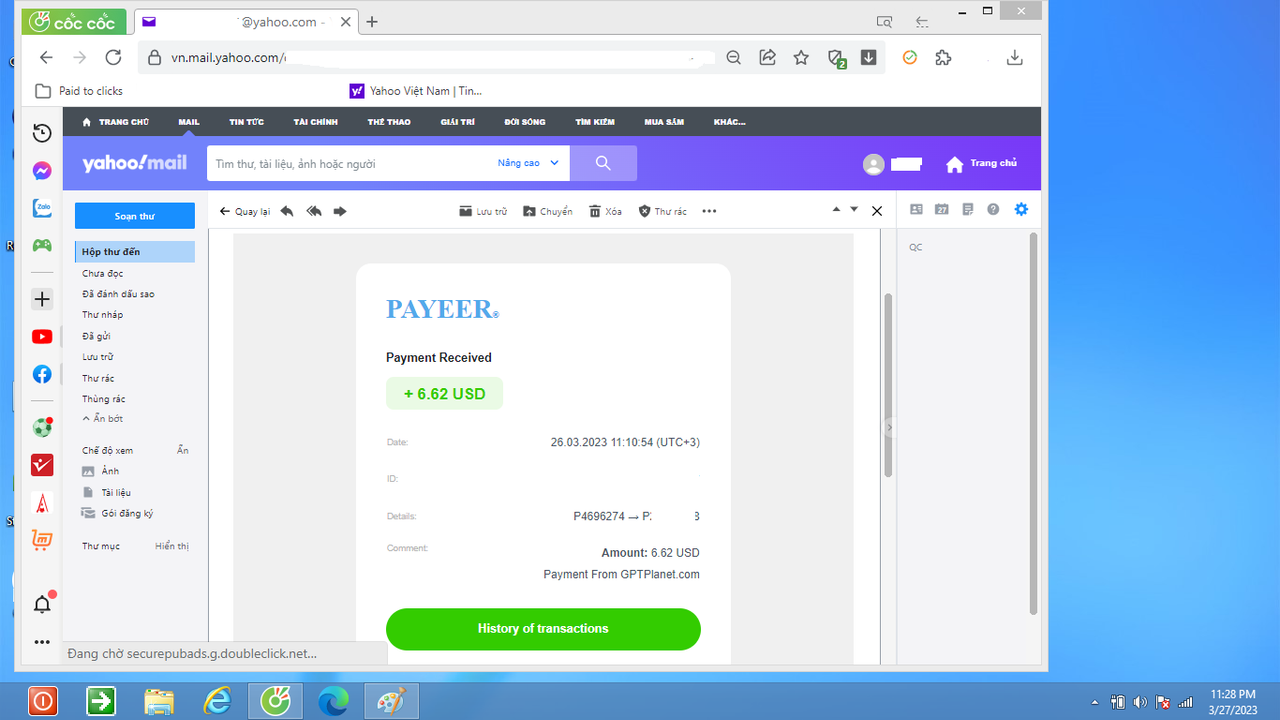Viewport: 1280px width, 720px height.
Task: Open the TIN TỨC nav menu
Action: [x=246, y=122]
